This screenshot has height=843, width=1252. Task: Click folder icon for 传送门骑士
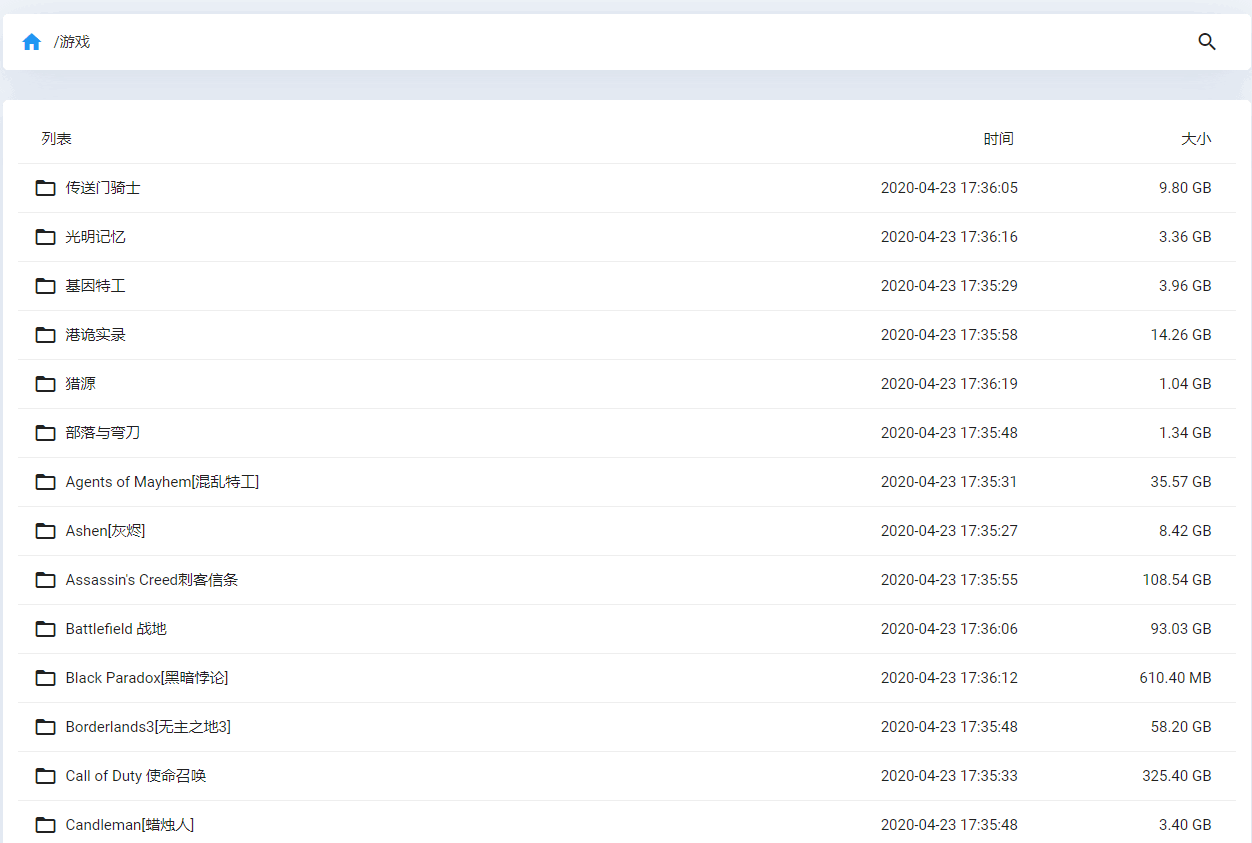45,188
